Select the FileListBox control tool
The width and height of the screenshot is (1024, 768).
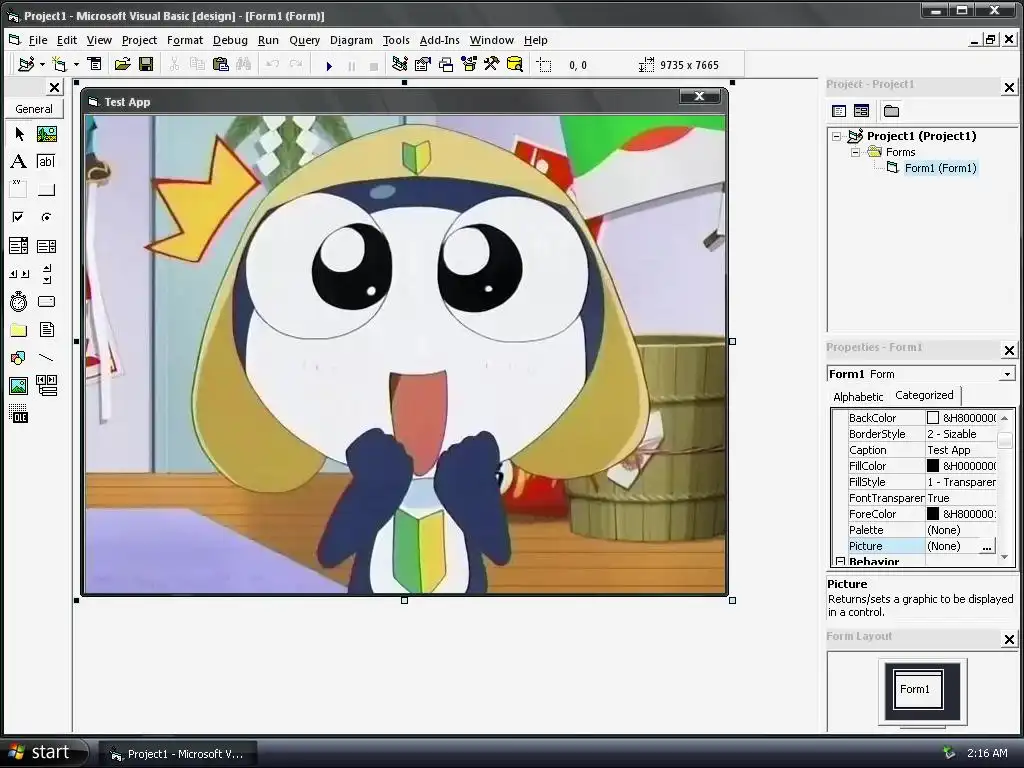click(x=46, y=330)
